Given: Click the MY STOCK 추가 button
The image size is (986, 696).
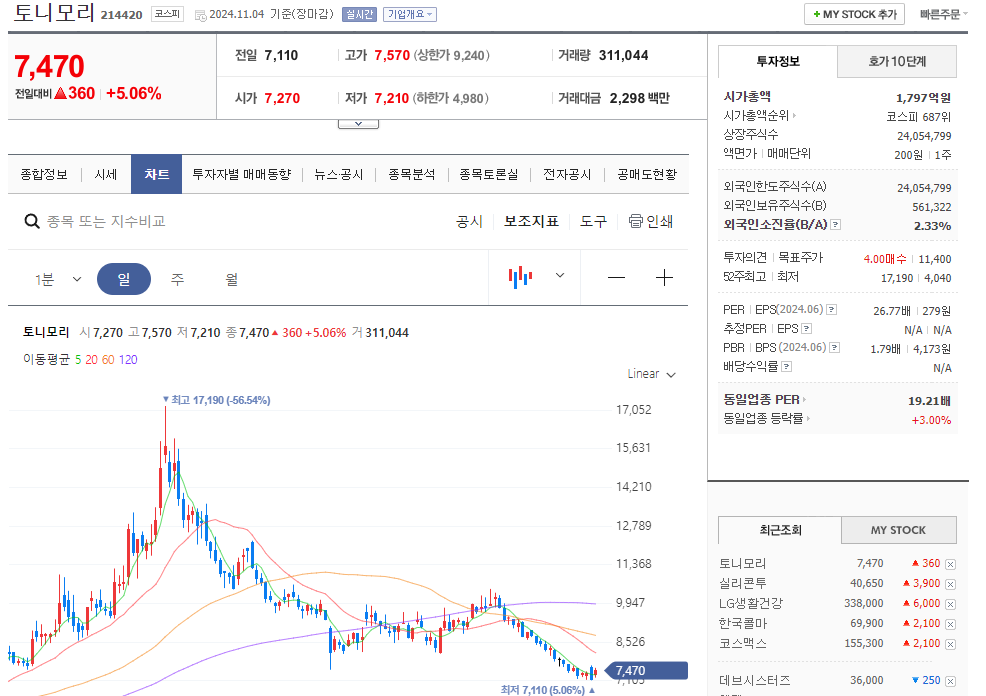Looking at the screenshot, I should (855, 14).
